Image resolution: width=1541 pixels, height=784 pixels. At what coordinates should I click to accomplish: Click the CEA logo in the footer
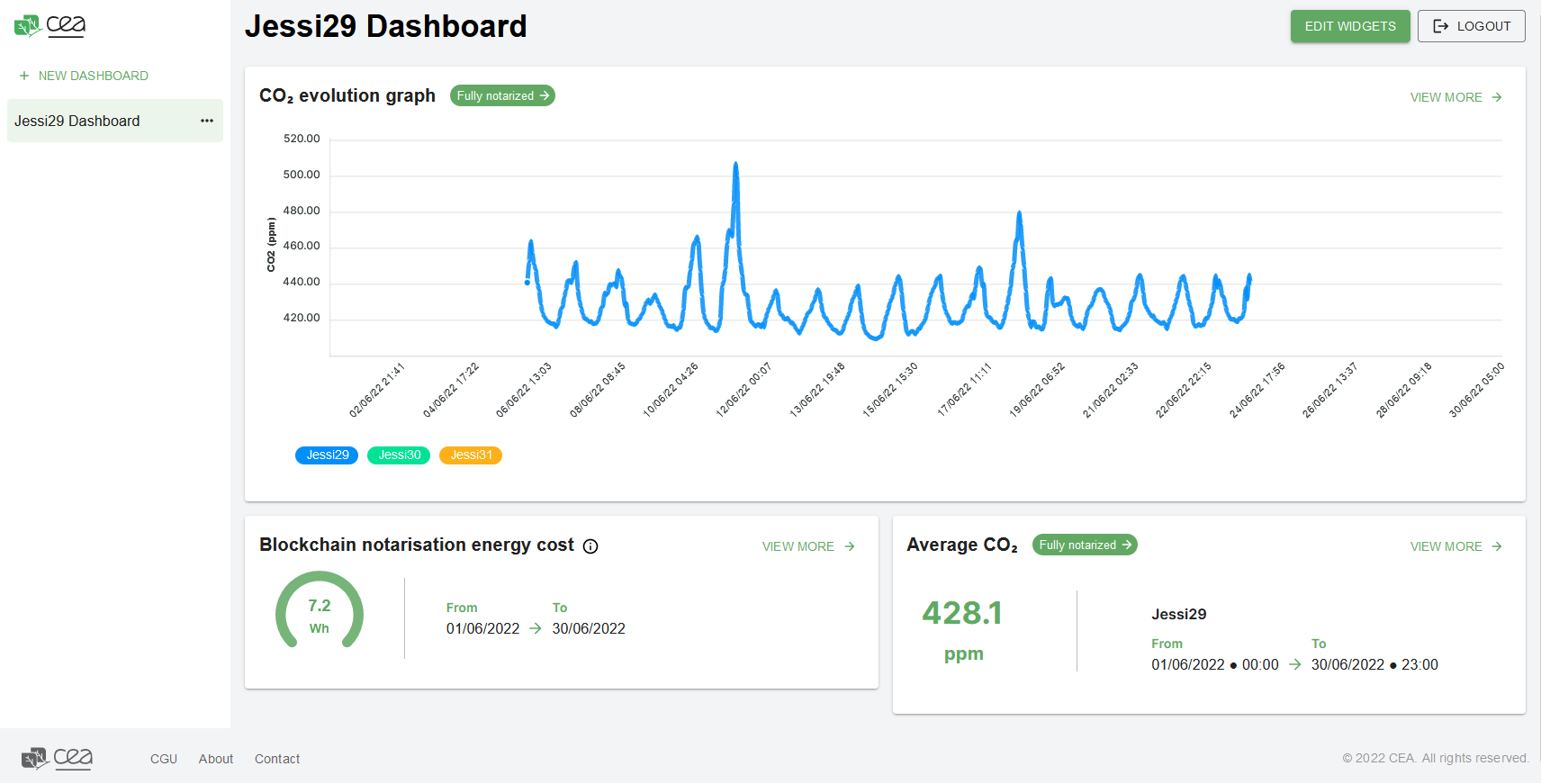57,758
